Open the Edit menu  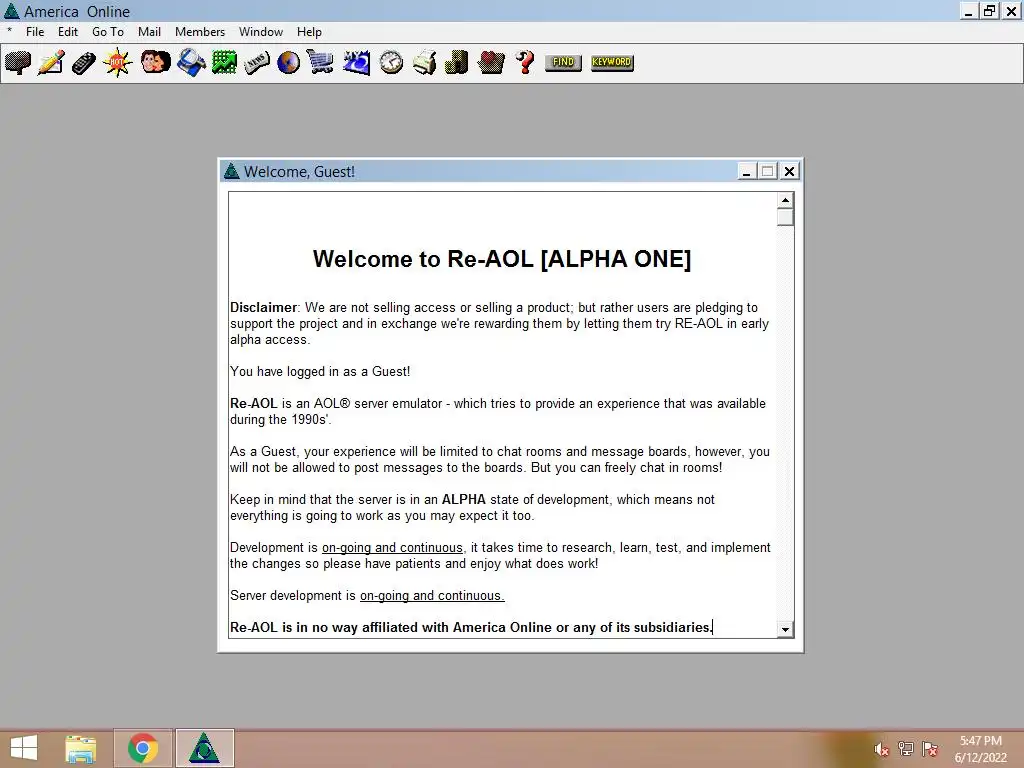pos(67,32)
